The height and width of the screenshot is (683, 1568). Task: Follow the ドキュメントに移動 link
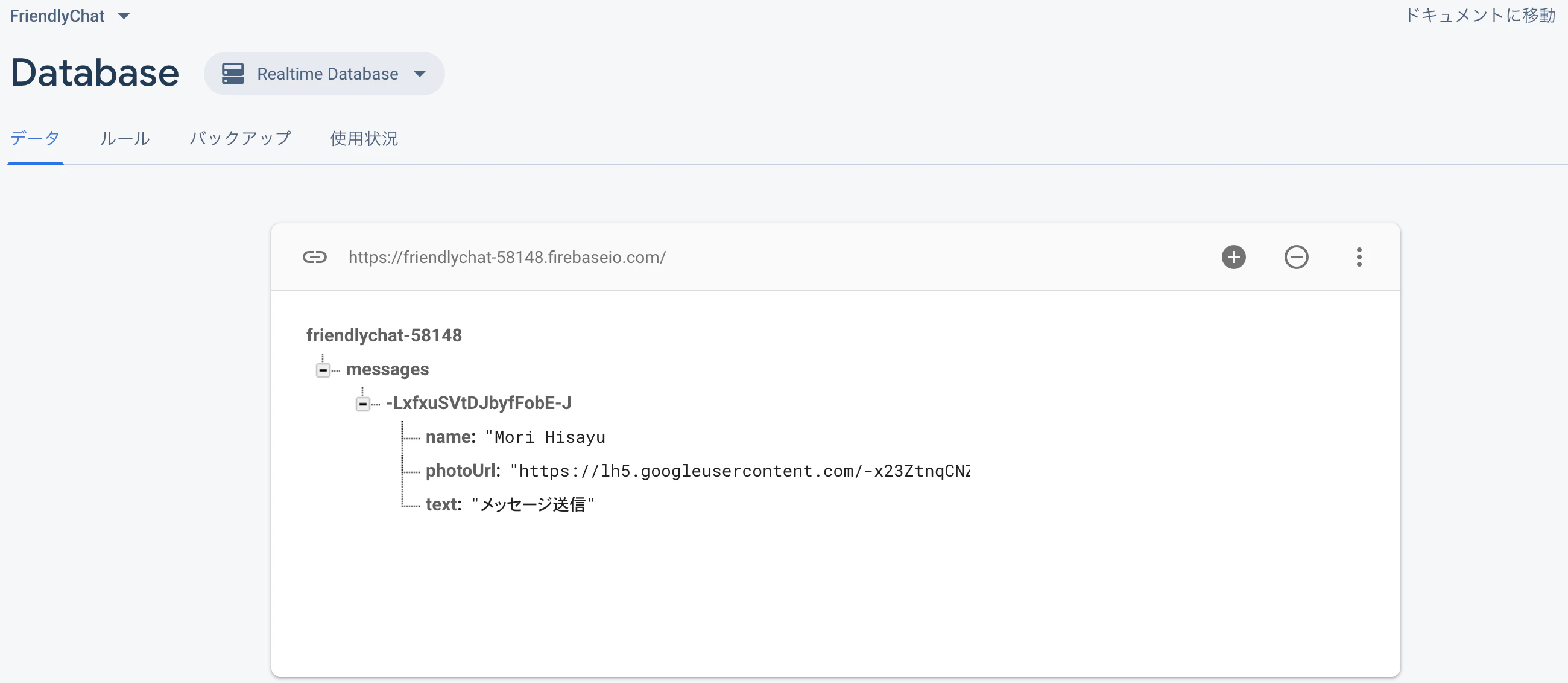coord(1479,15)
